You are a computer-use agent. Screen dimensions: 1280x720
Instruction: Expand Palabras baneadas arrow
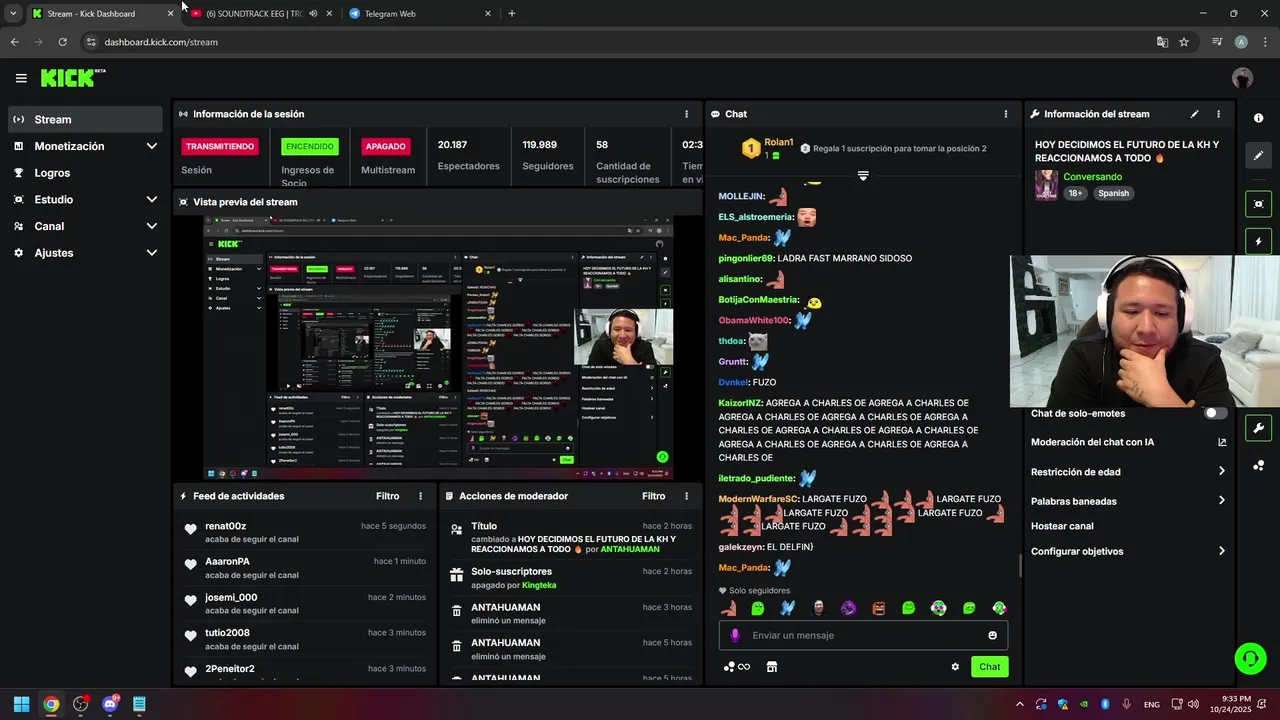(1222, 500)
